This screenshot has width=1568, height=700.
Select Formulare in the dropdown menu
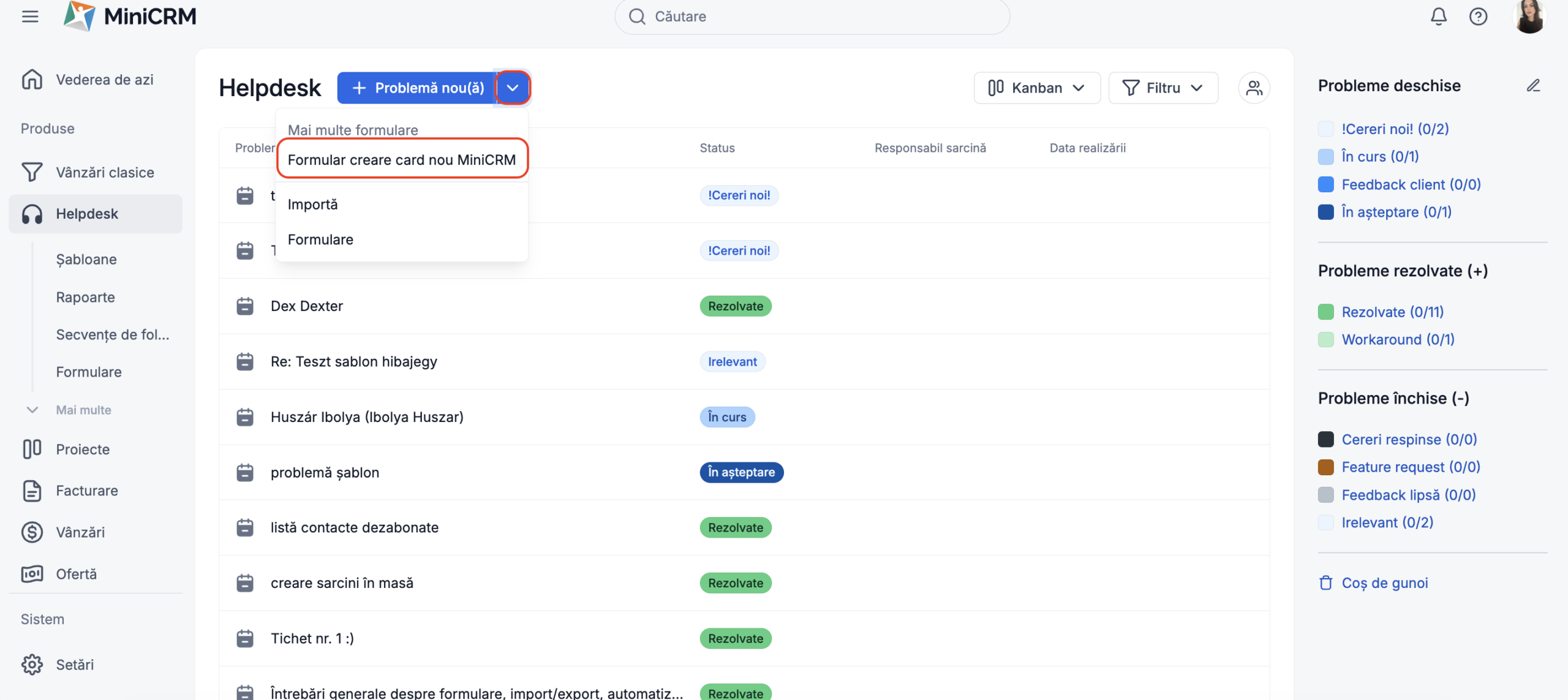tap(320, 239)
